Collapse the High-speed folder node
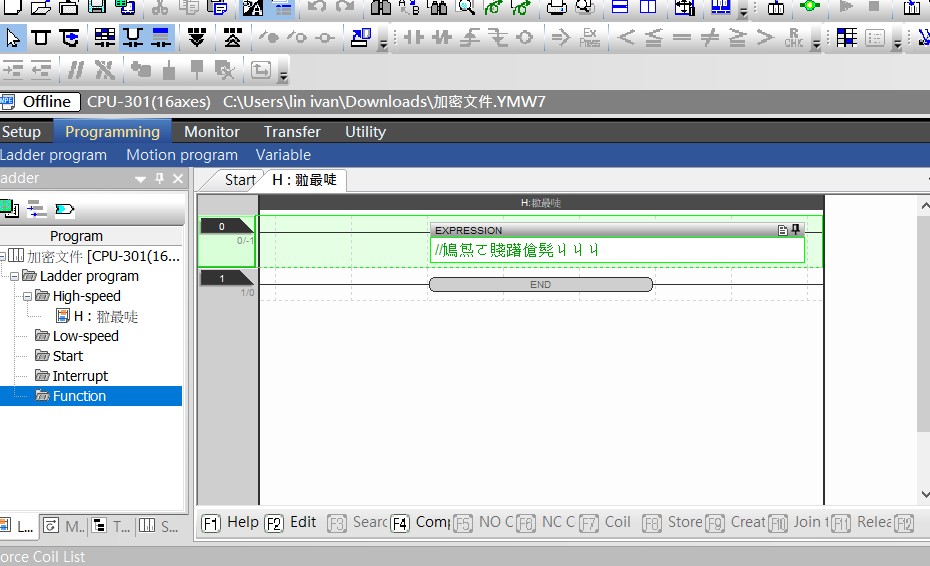The height and width of the screenshot is (566, 930). 28,296
